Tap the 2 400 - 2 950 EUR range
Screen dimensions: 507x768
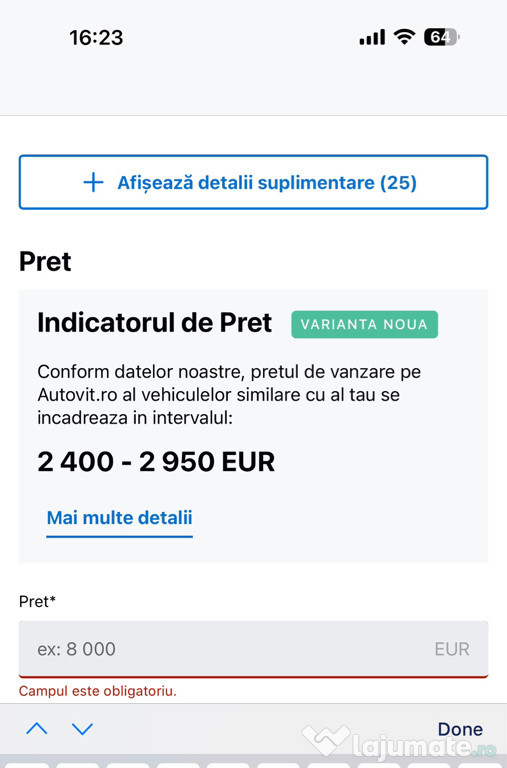(x=156, y=462)
